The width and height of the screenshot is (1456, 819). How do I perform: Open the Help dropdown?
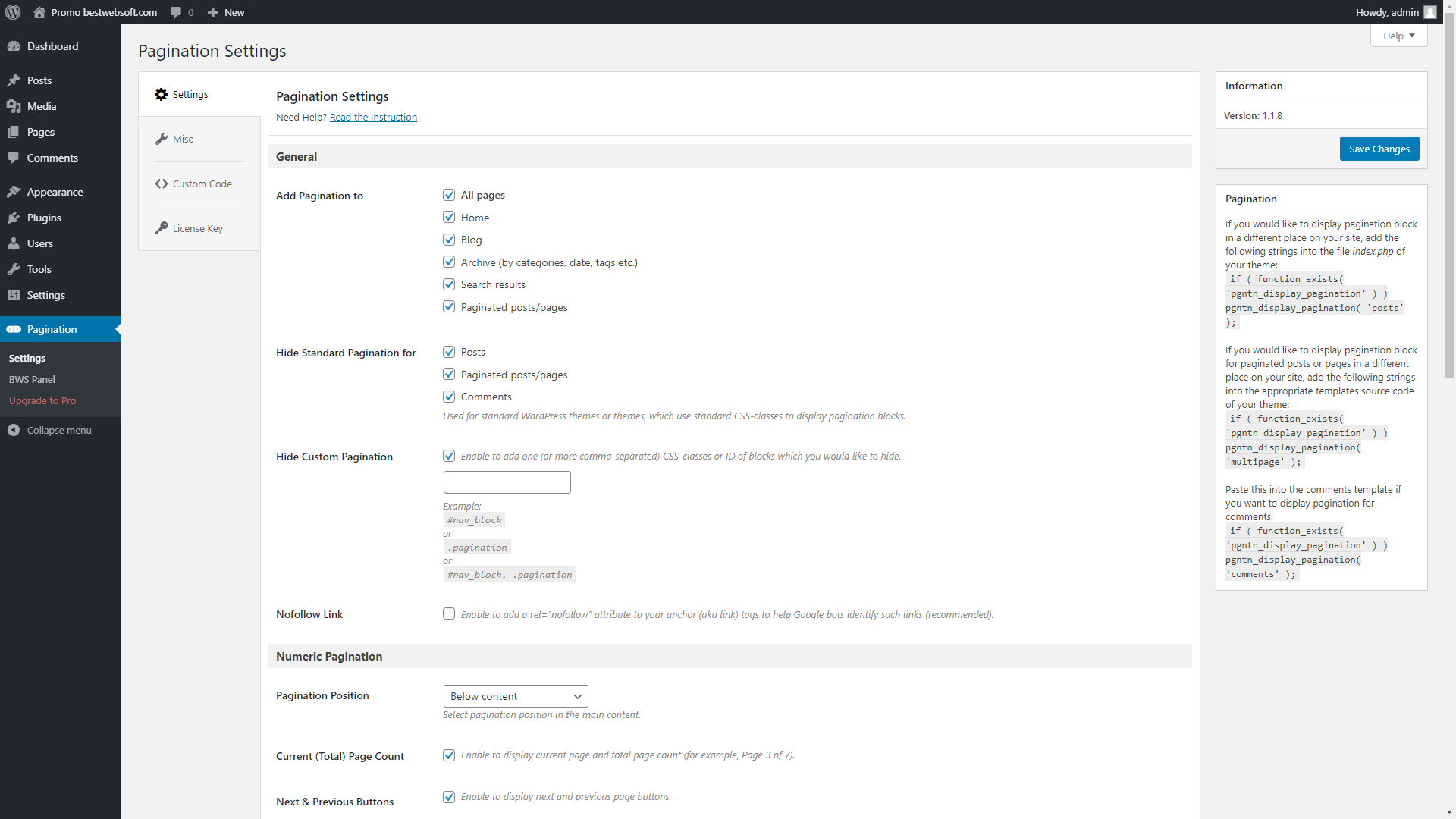[x=1398, y=36]
